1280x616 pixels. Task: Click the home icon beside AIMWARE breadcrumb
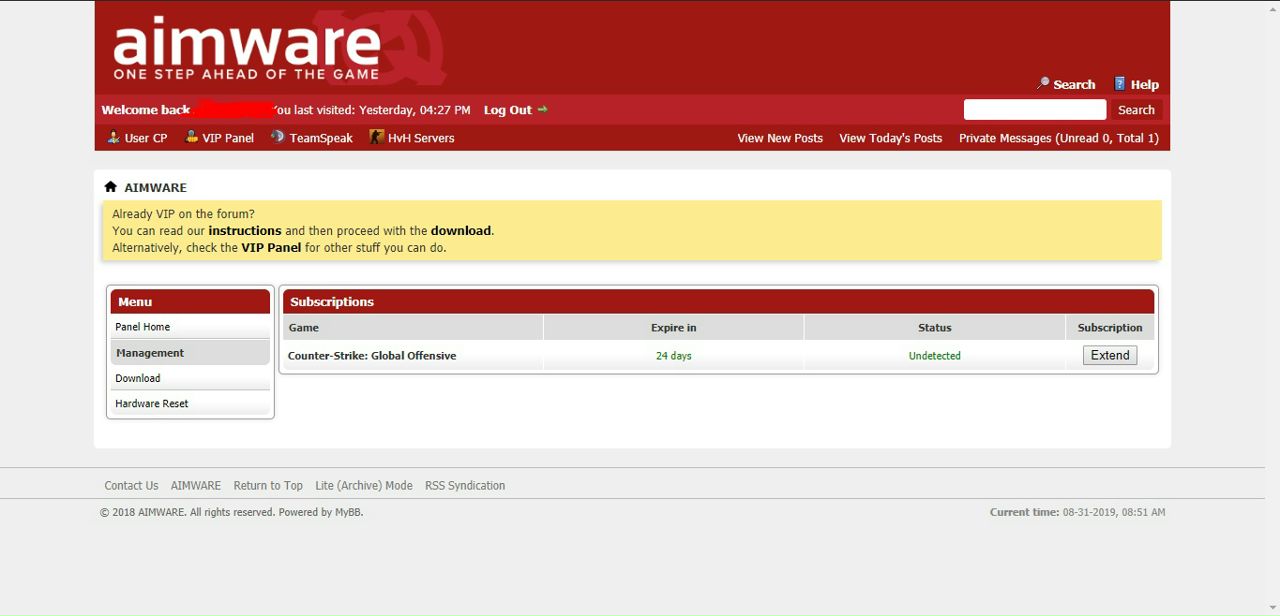pyautogui.click(x=111, y=187)
